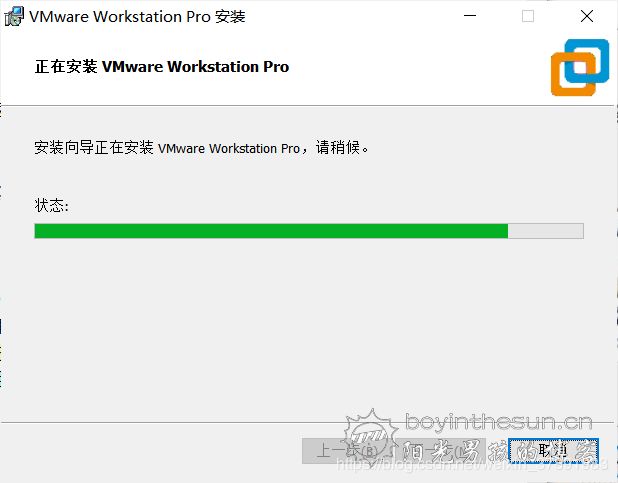The height and width of the screenshot is (483, 618).
Task: Click the heading 正在安装 VMware Workstation Pro
Action: [x=162, y=67]
